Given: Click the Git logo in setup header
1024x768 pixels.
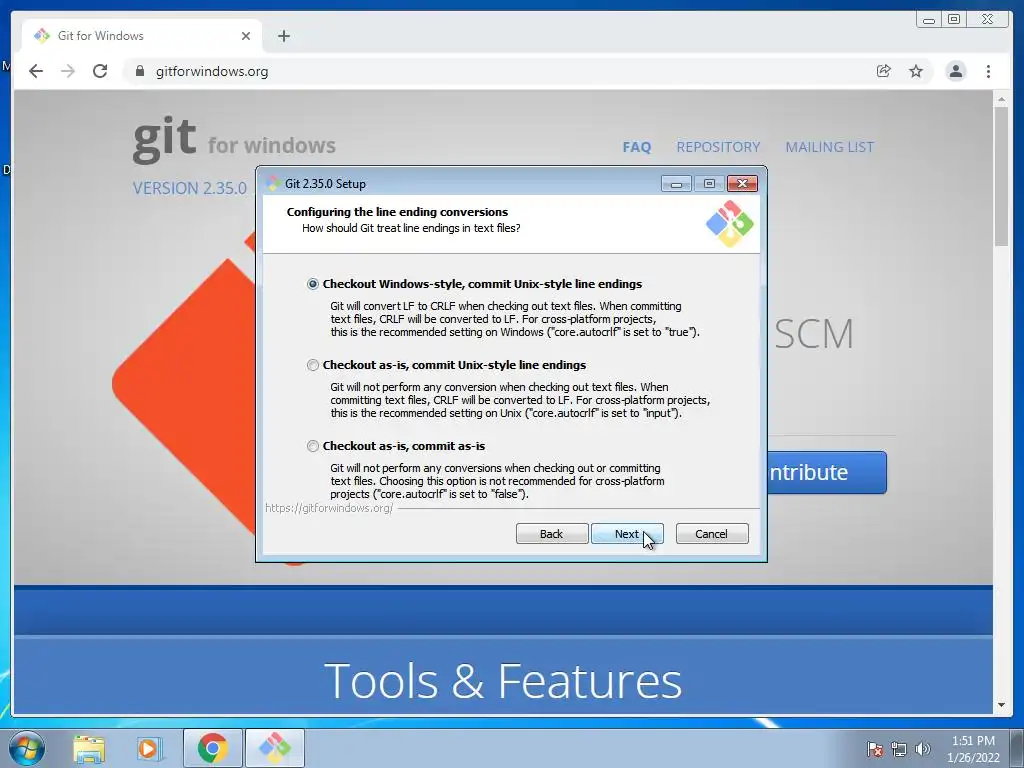Looking at the screenshot, I should (x=729, y=224).
